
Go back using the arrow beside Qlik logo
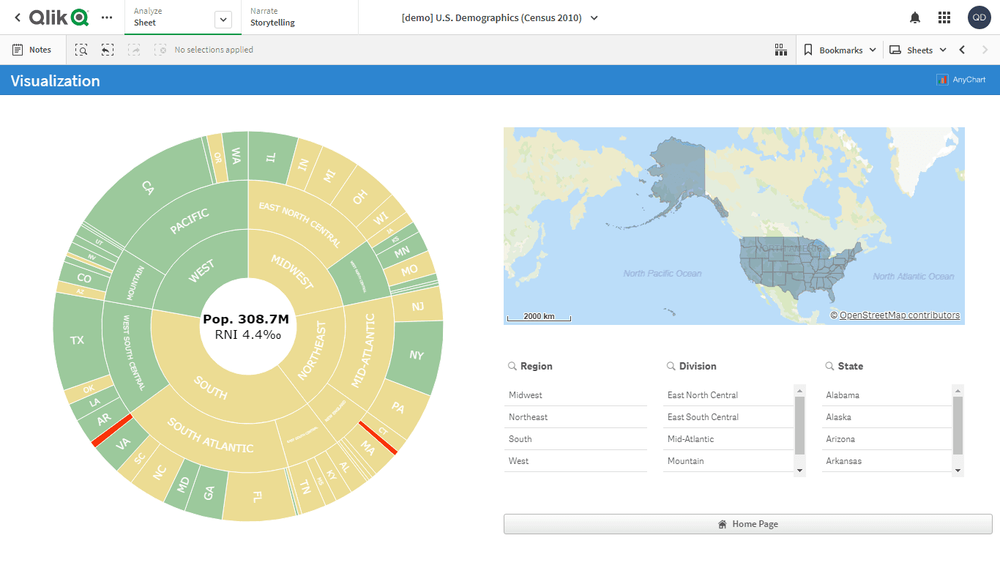coord(17,18)
